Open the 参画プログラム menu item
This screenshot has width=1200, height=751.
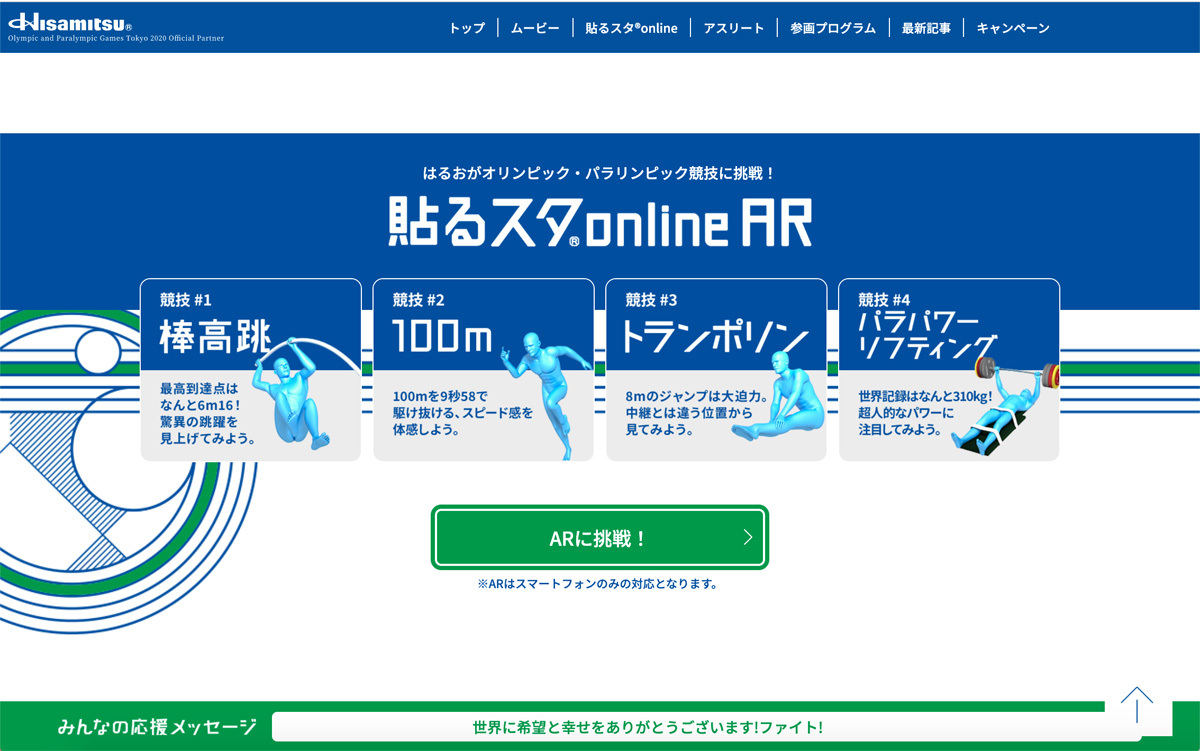832,28
